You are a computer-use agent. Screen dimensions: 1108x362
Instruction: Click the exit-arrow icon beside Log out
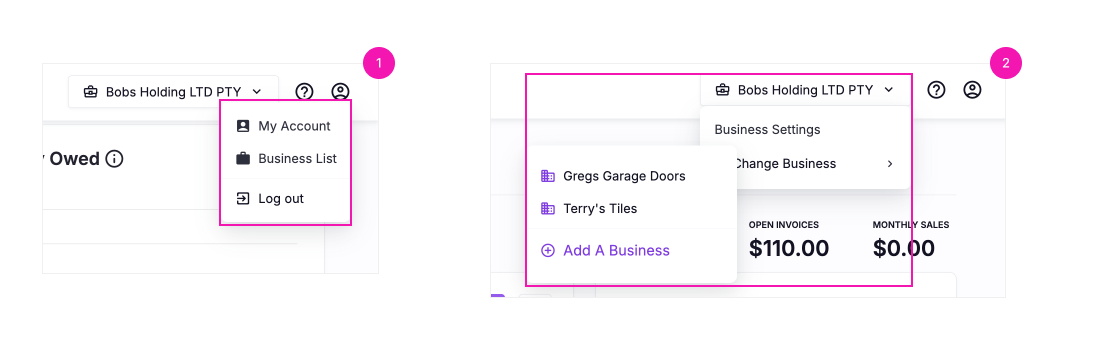(x=243, y=199)
